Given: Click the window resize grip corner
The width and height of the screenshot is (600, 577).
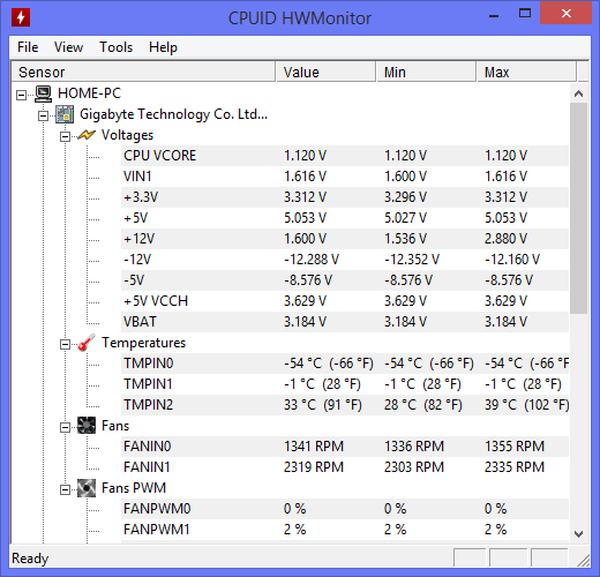Looking at the screenshot, I should click(x=584, y=560).
